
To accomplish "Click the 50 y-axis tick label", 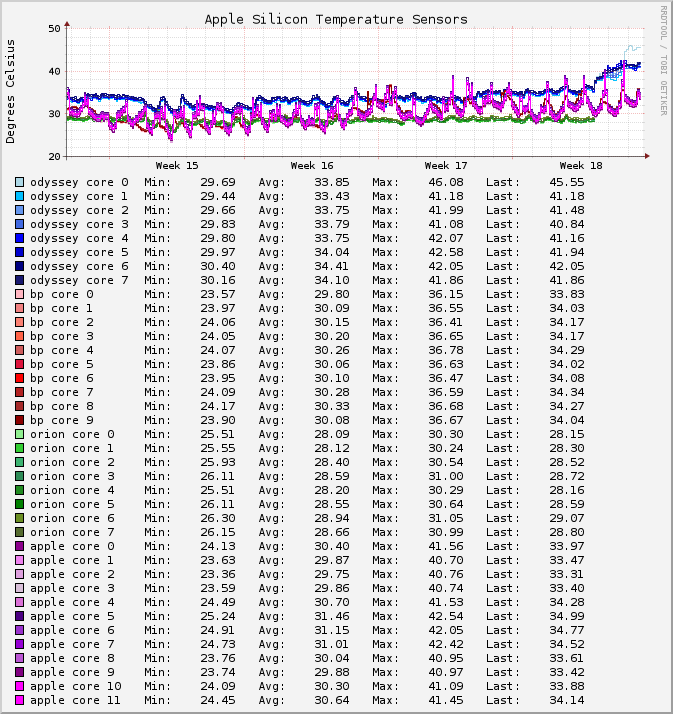I will click(x=54, y=29).
